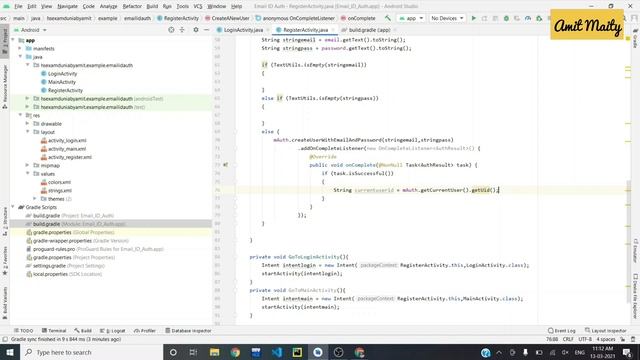Screen dimensions: 640x360
Task: Open the Emulator side panel tab
Action: [635, 250]
